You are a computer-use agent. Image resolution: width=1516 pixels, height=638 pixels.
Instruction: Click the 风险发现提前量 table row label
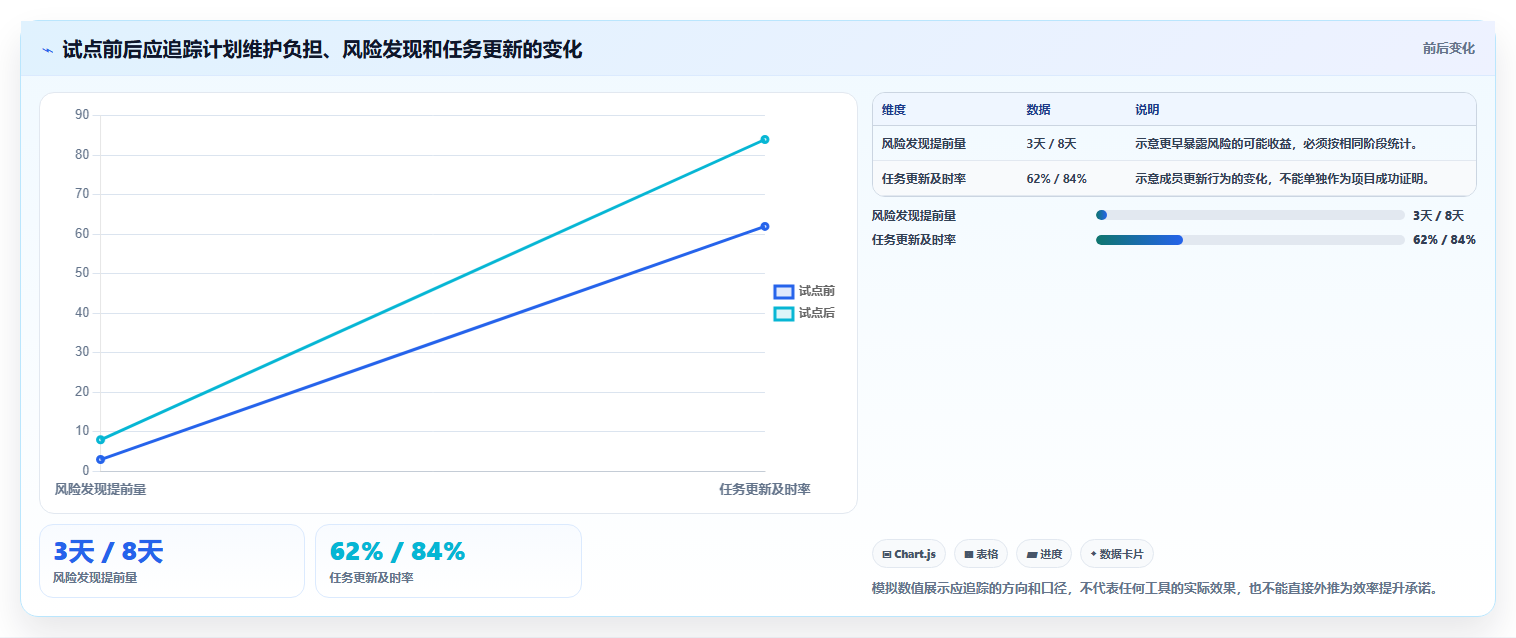(x=923, y=144)
